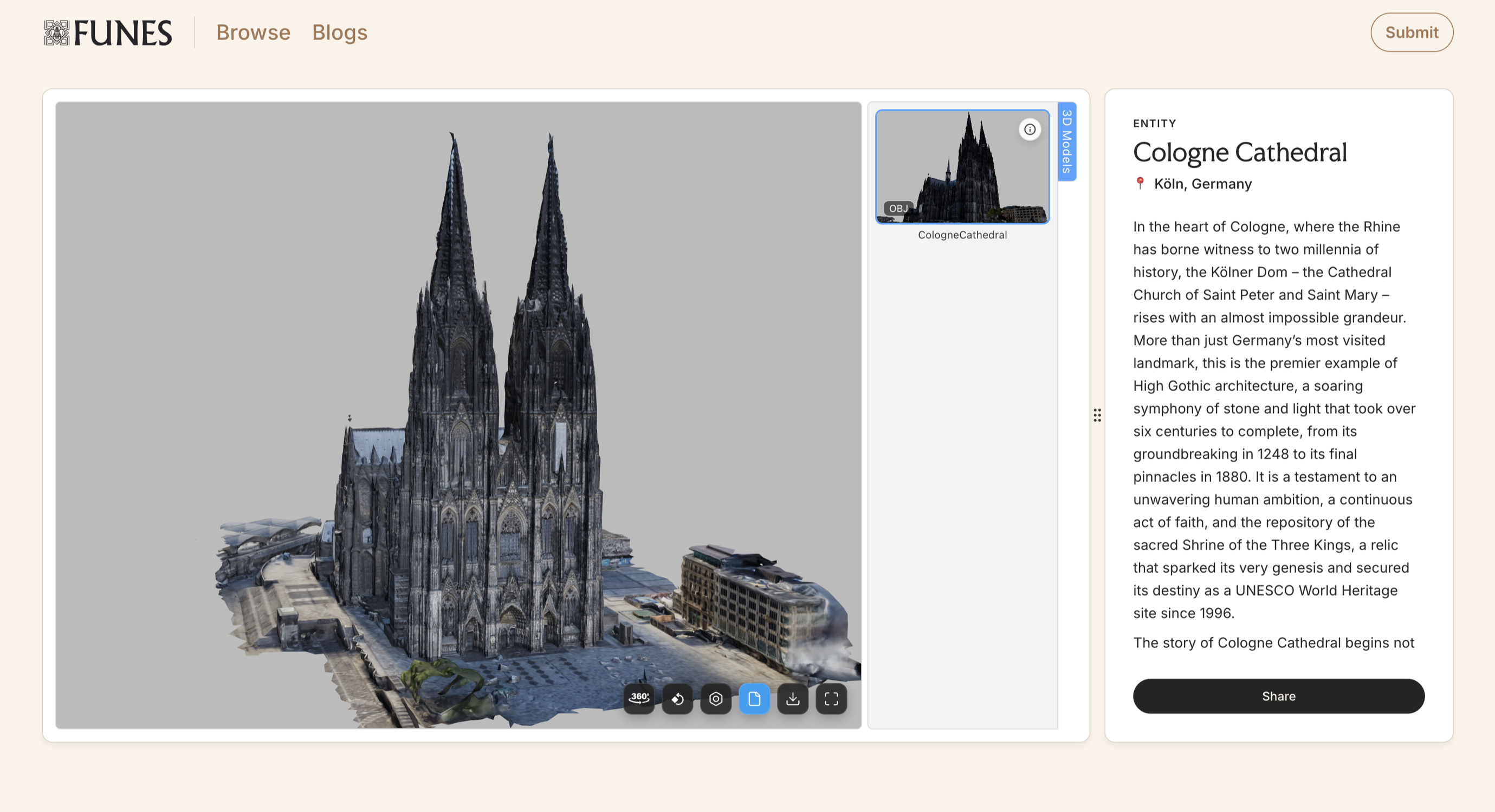1495x812 pixels.
Task: Click the red location pin icon
Action: coord(1140,183)
